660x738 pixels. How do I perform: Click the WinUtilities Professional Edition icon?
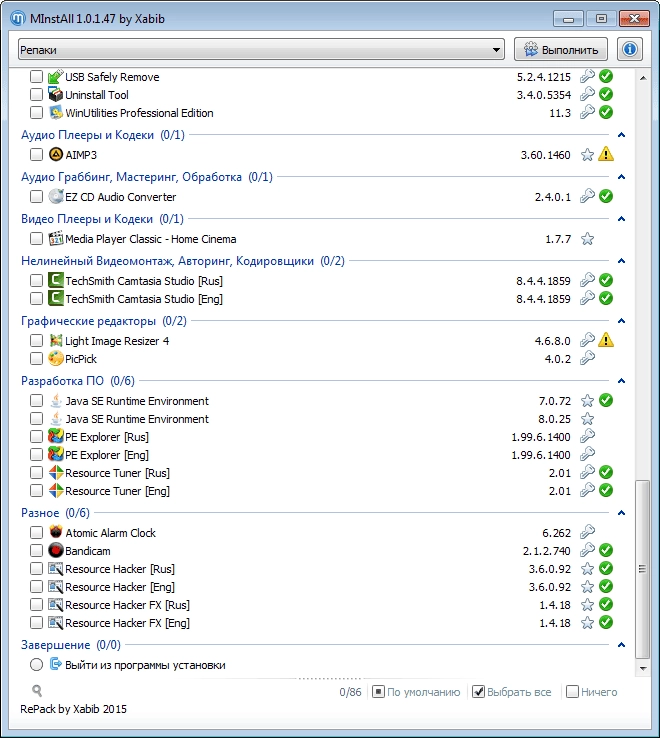[56, 112]
